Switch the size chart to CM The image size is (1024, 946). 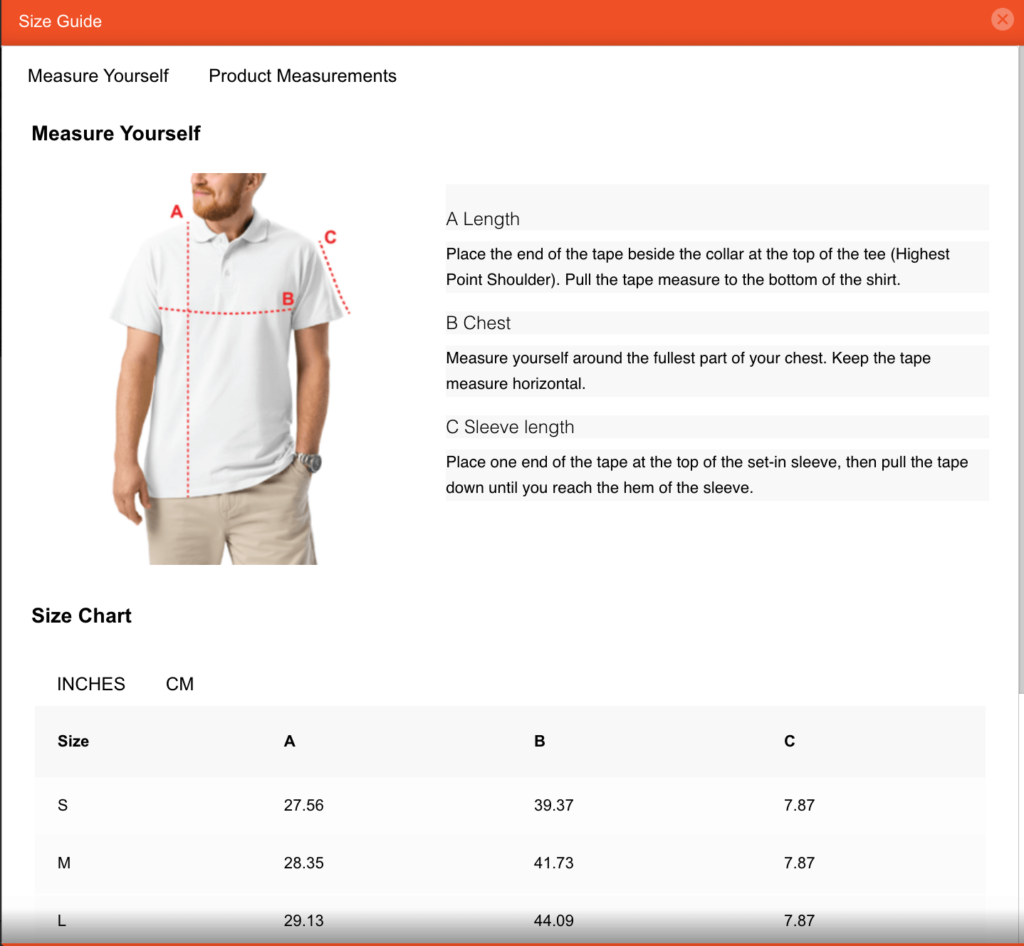tap(180, 684)
